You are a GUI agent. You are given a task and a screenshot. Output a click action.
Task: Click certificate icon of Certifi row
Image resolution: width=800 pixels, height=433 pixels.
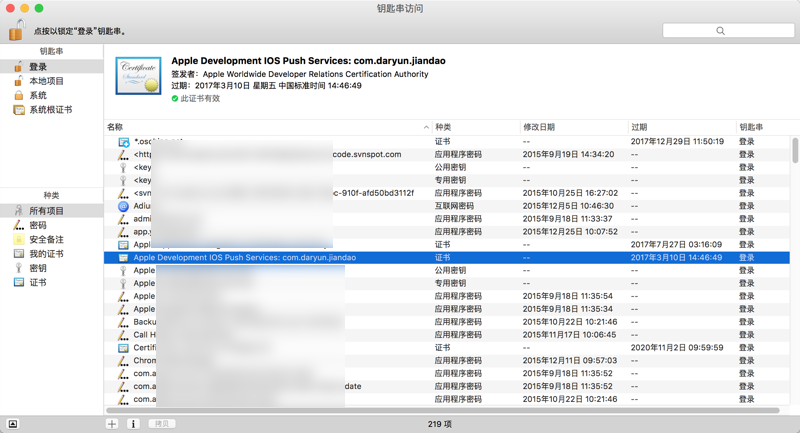[x=123, y=348]
